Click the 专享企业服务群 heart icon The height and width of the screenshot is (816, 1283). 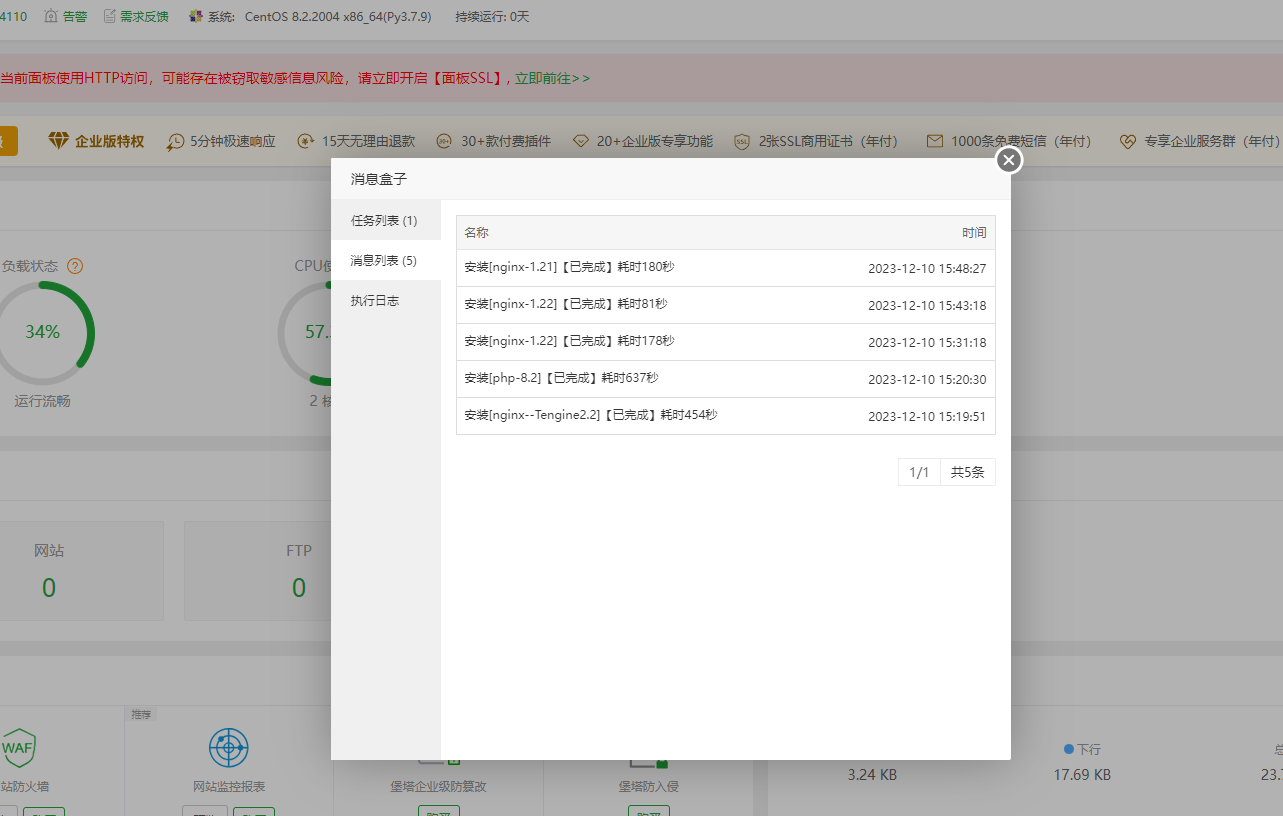click(x=1128, y=141)
